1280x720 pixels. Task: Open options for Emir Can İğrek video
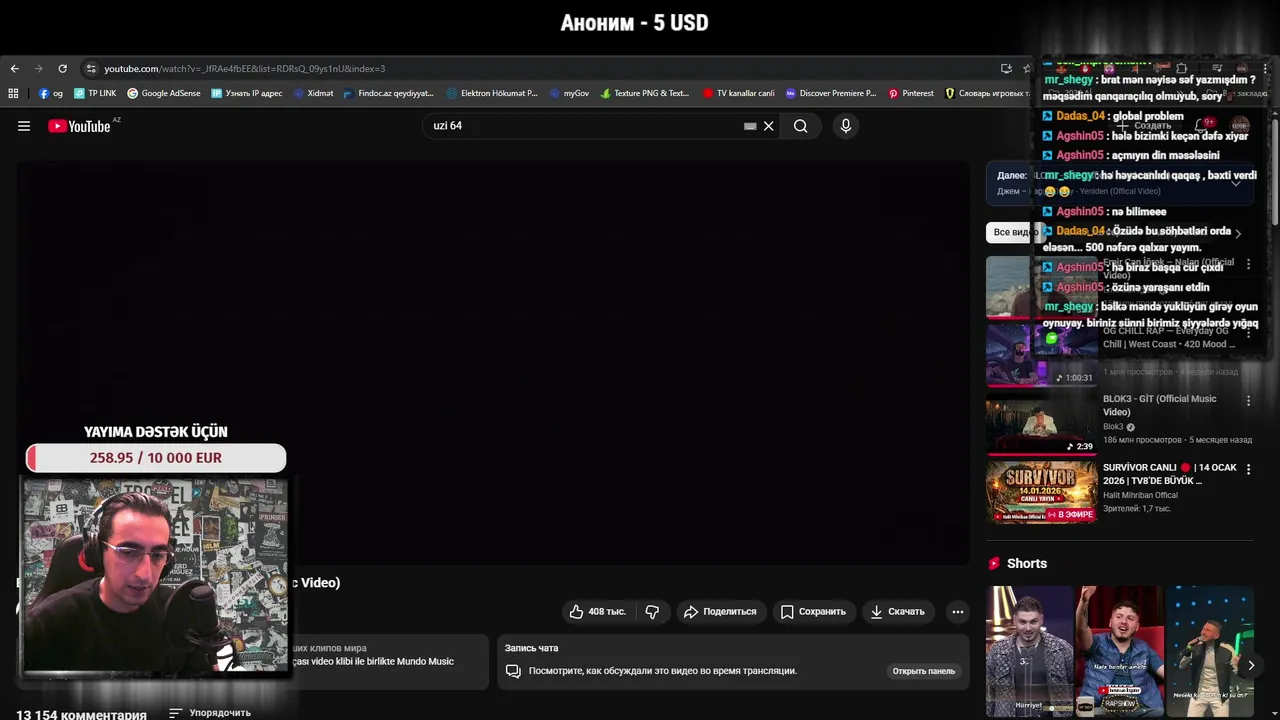1248,264
